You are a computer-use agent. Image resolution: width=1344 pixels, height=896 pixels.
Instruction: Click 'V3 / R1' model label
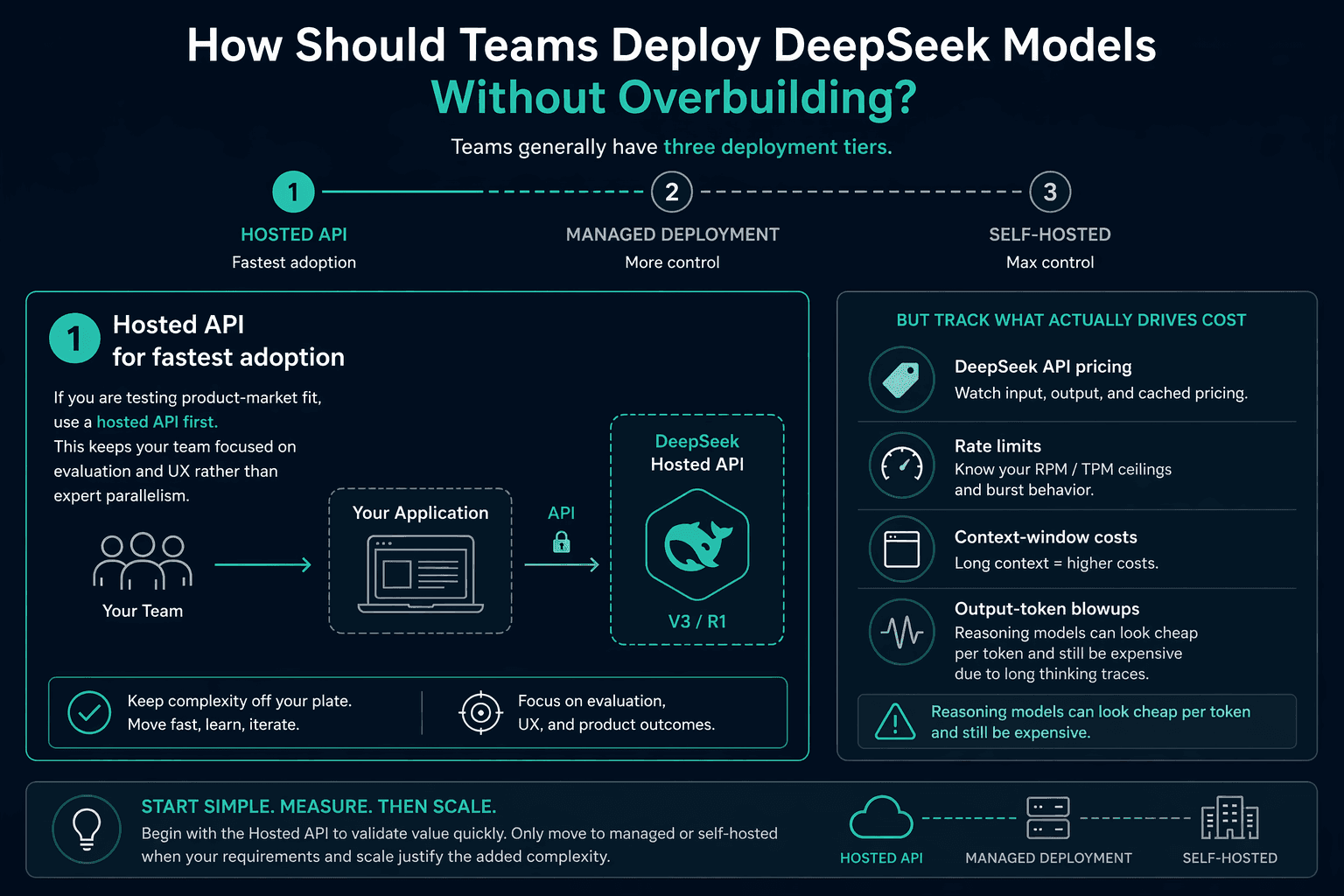tap(697, 621)
